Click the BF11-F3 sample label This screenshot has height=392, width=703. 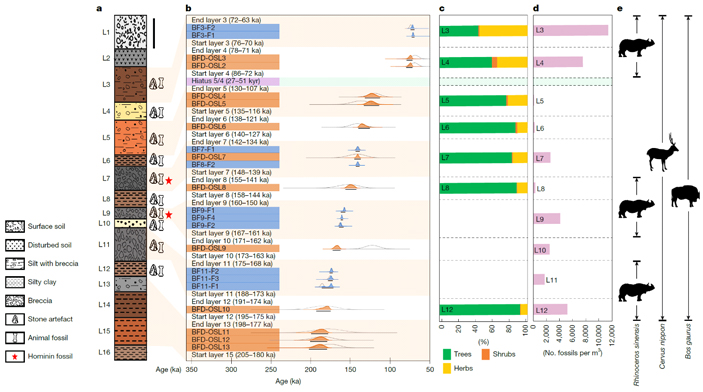coord(205,279)
